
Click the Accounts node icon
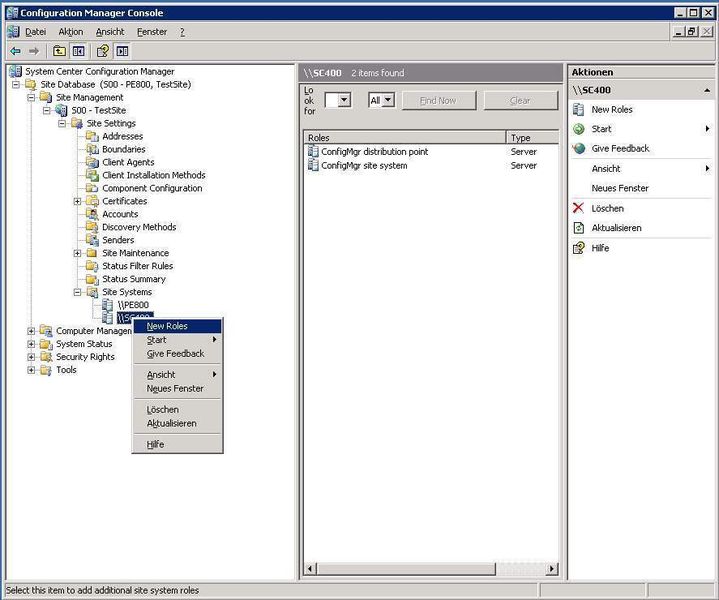[x=92, y=214]
